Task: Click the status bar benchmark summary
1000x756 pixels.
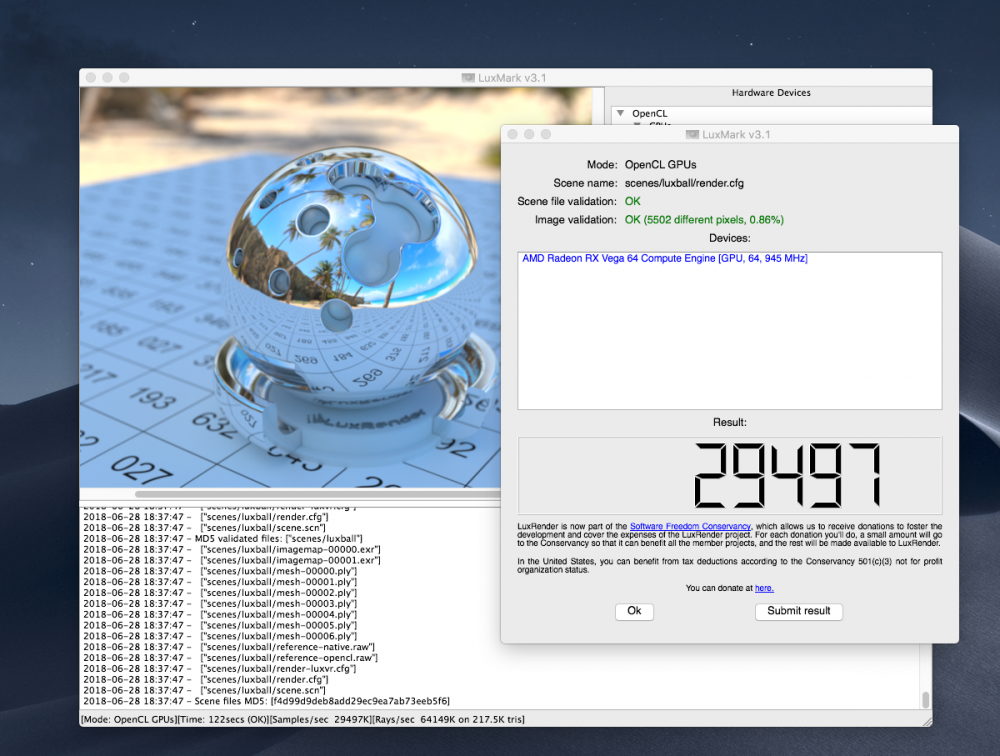Action: 303,720
